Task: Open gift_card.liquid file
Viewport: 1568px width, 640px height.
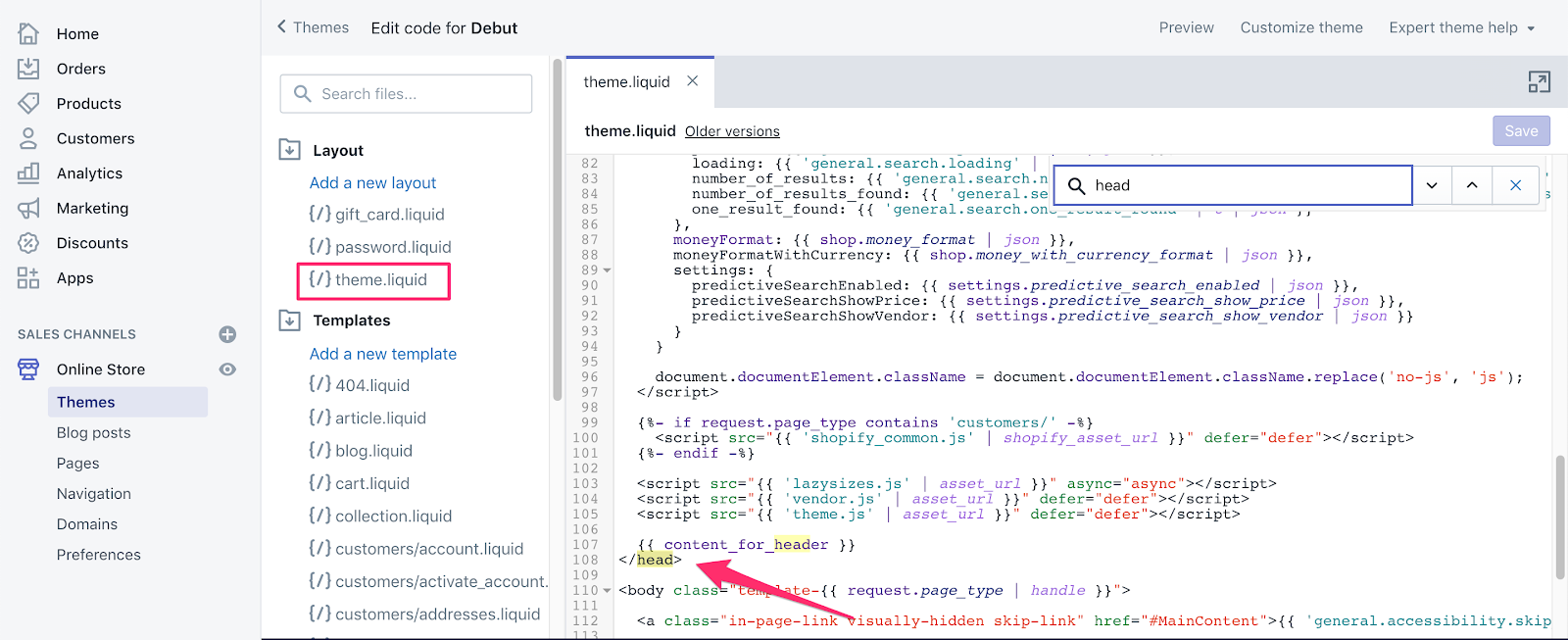Action: pos(376,215)
